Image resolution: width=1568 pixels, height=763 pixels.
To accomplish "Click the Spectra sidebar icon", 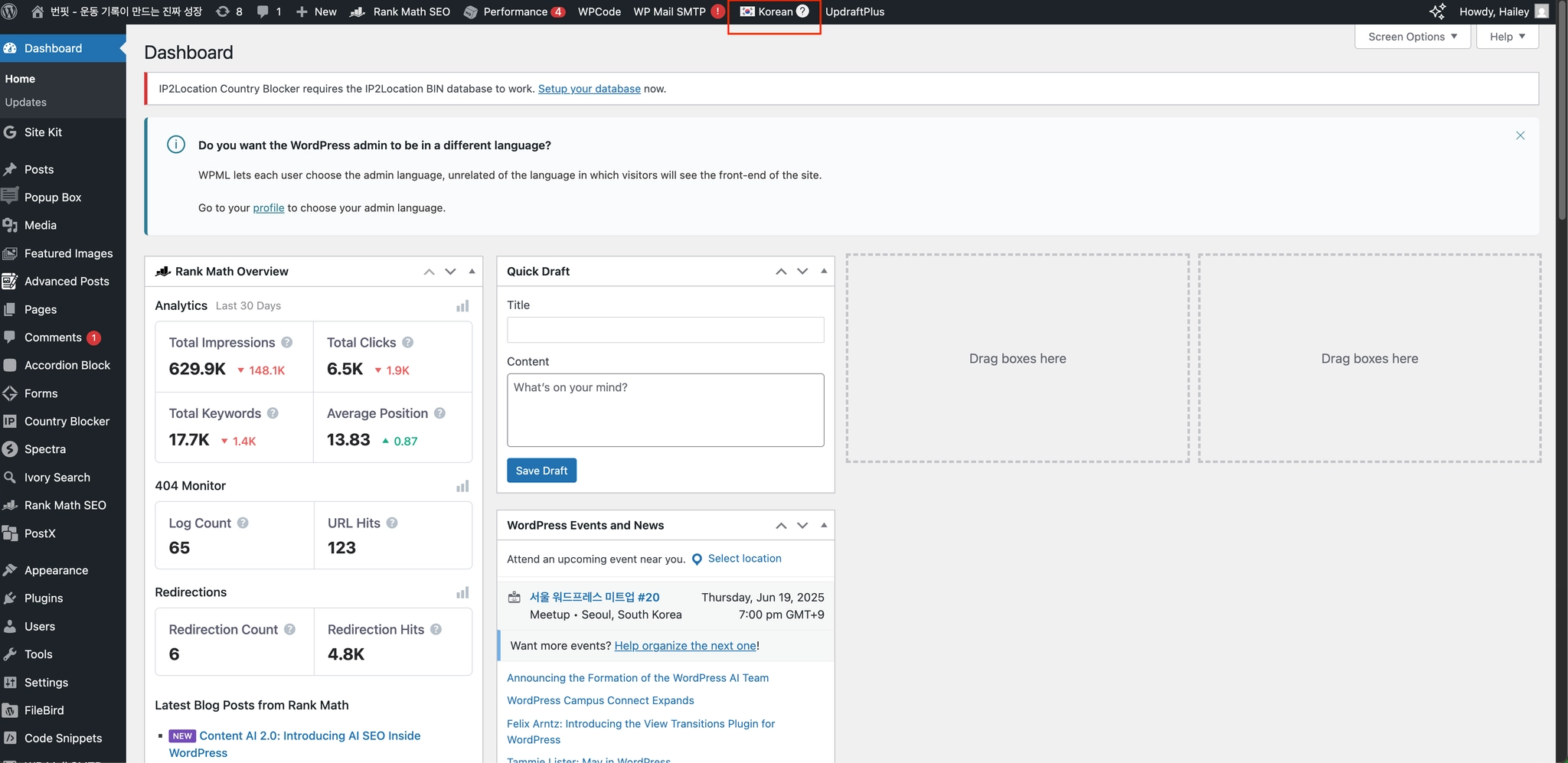I will (10, 449).
